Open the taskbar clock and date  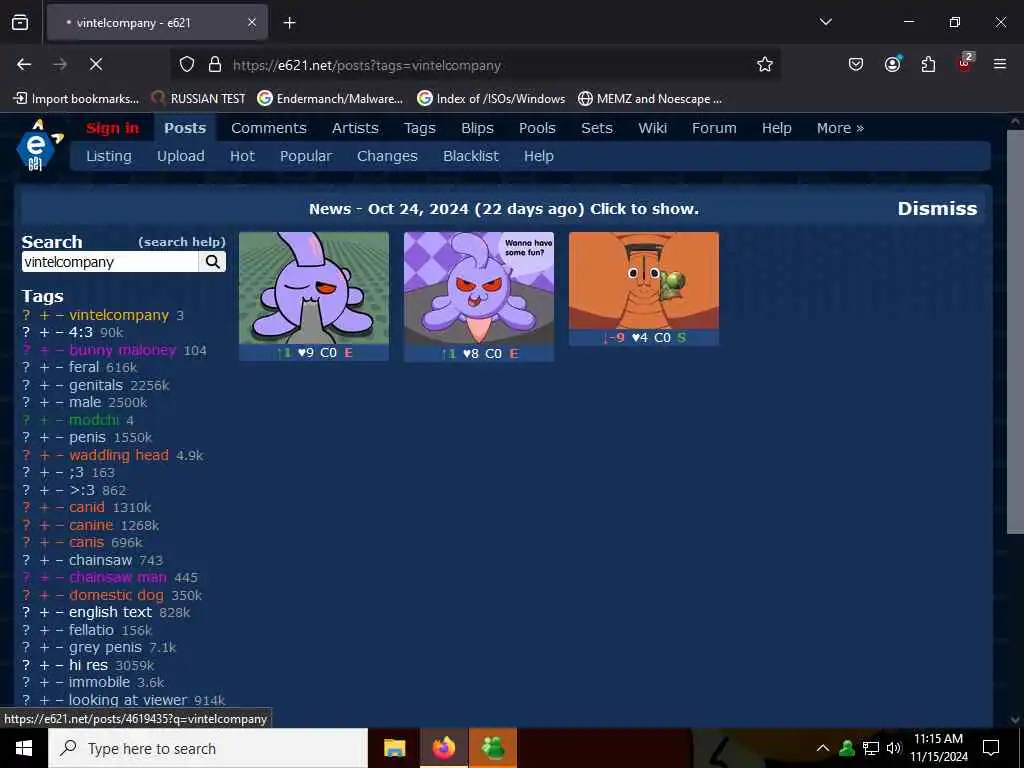tap(938, 748)
